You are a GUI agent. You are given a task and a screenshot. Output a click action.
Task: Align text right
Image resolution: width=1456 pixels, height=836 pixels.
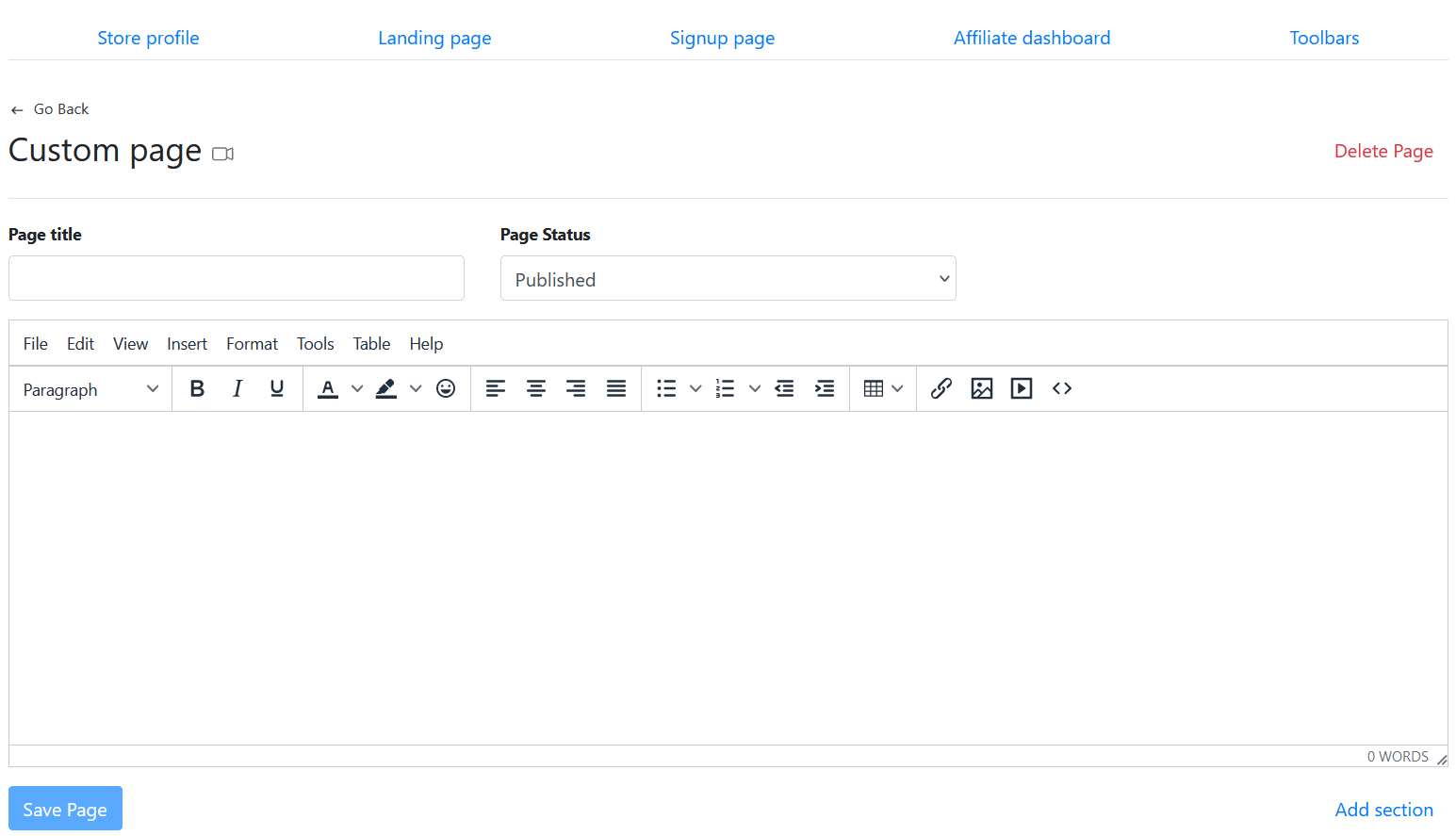(576, 388)
